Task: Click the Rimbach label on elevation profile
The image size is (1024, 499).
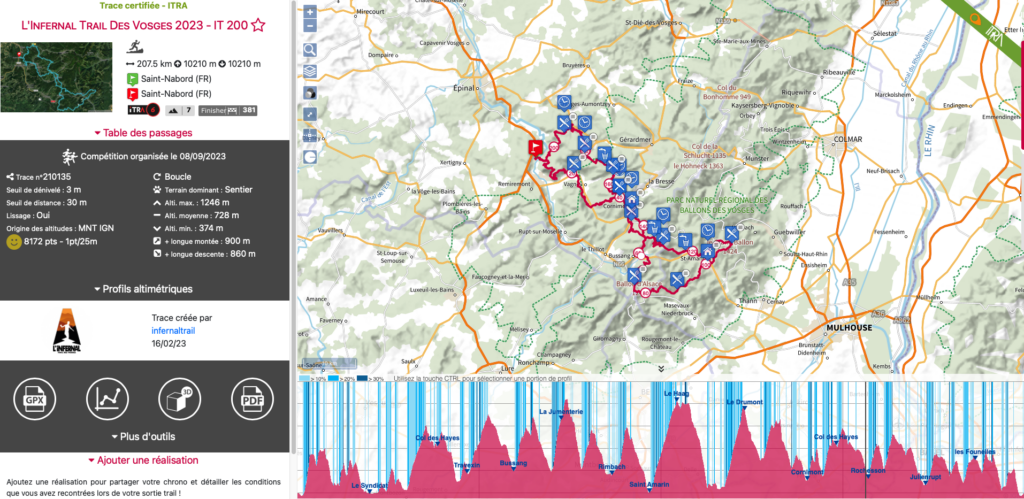Action: pos(612,467)
